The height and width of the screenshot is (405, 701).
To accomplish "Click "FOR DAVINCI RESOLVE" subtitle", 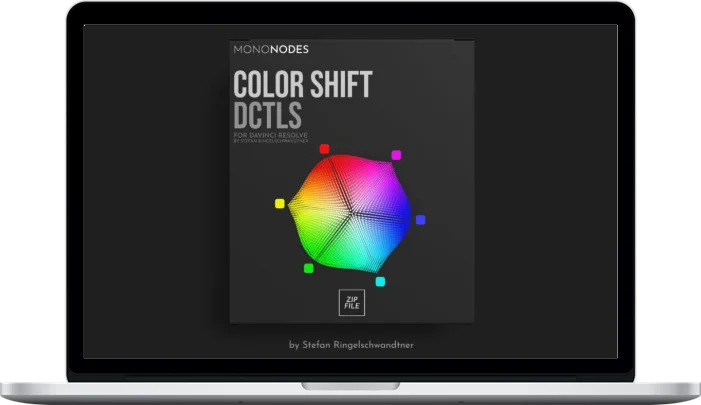I will coord(268,133).
